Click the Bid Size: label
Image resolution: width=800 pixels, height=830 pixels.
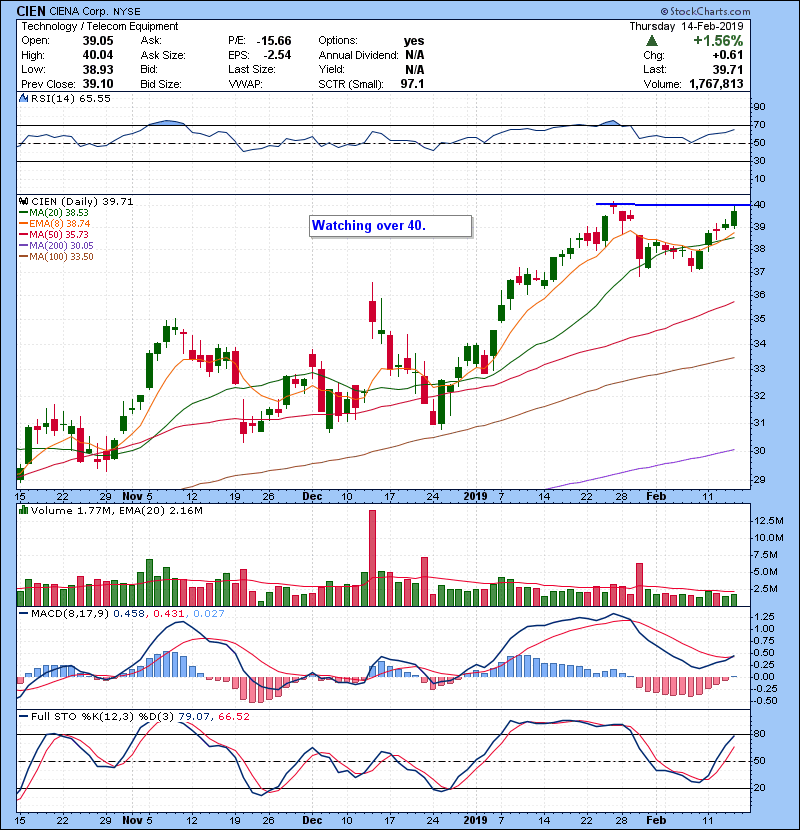tap(161, 84)
